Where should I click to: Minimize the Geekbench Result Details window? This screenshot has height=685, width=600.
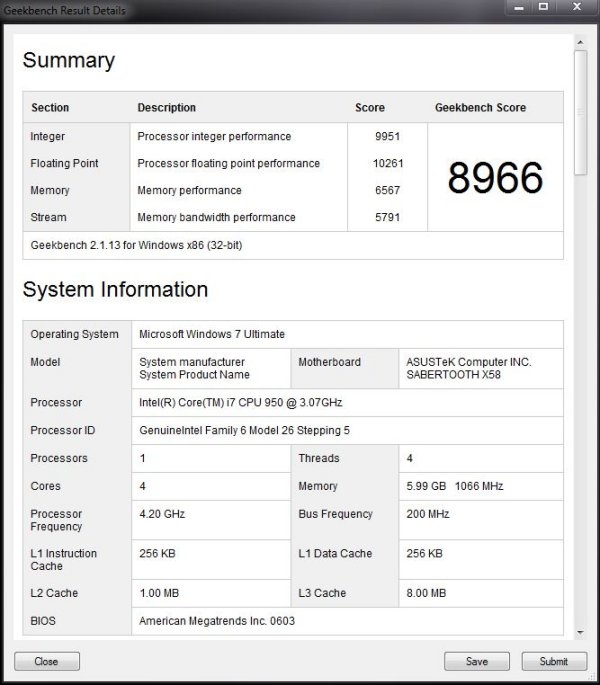point(519,7)
